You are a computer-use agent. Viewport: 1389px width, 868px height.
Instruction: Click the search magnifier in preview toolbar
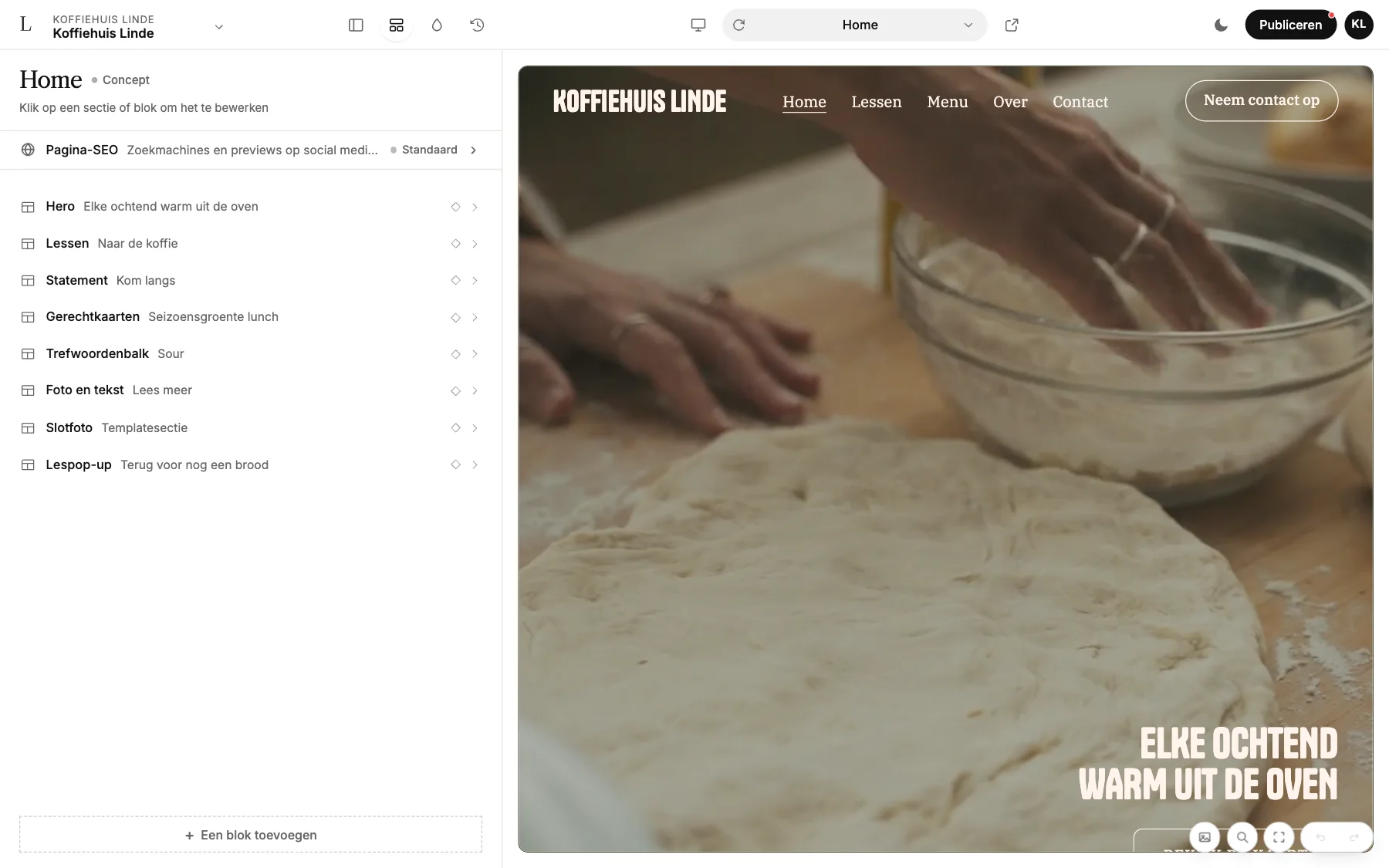tap(1242, 837)
